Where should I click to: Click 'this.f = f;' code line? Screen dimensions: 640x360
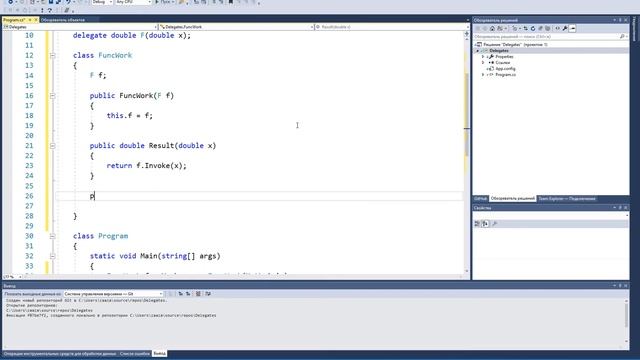point(130,116)
